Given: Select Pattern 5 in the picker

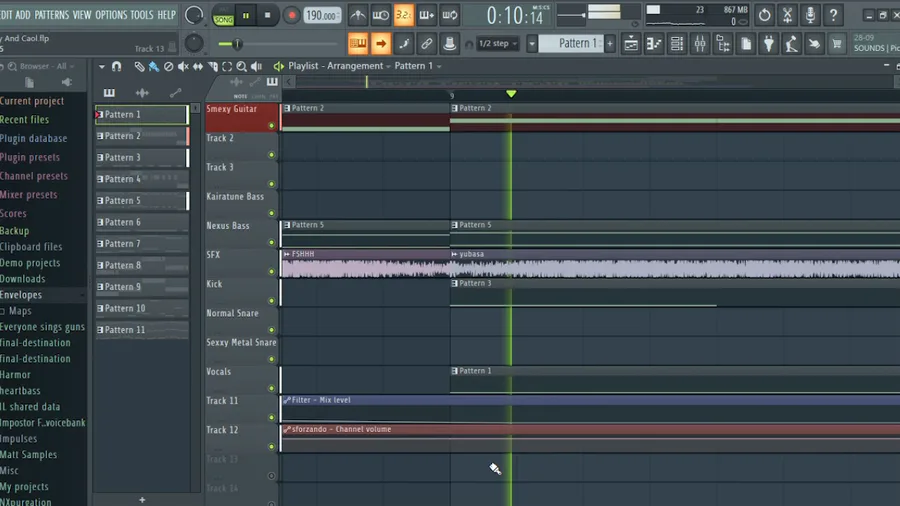Looking at the screenshot, I should coord(142,201).
